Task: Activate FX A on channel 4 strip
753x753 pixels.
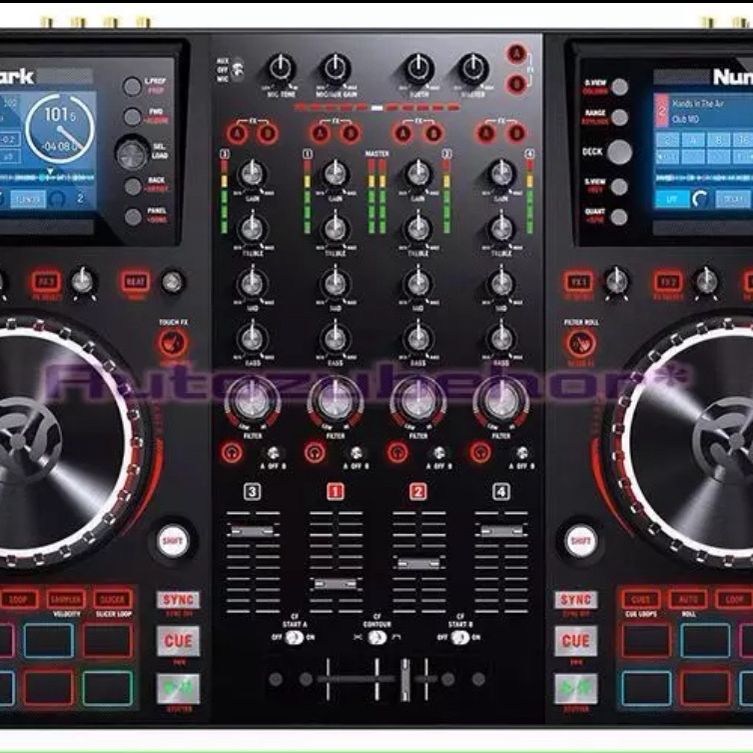Action: click(x=486, y=134)
